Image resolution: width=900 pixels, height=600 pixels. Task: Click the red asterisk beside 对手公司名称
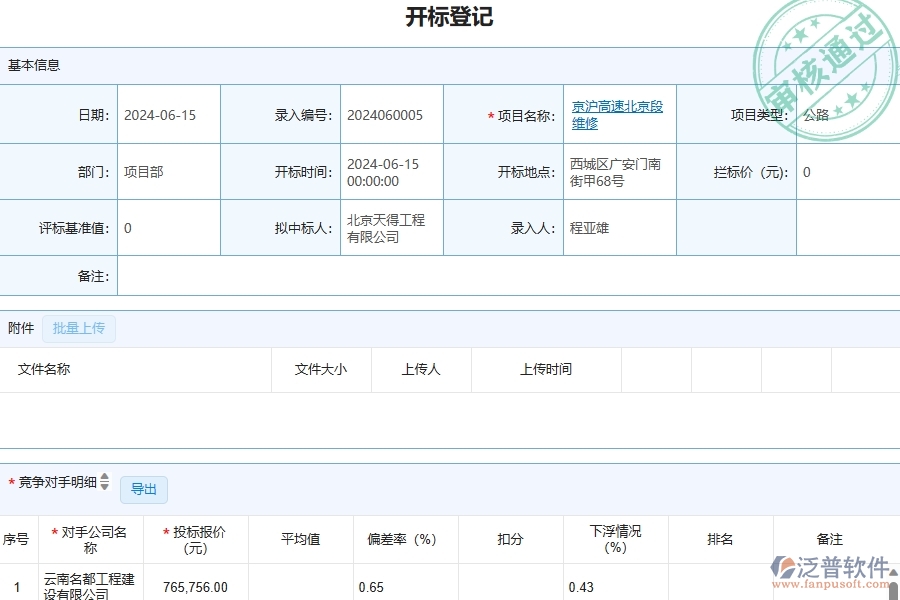coord(53,530)
